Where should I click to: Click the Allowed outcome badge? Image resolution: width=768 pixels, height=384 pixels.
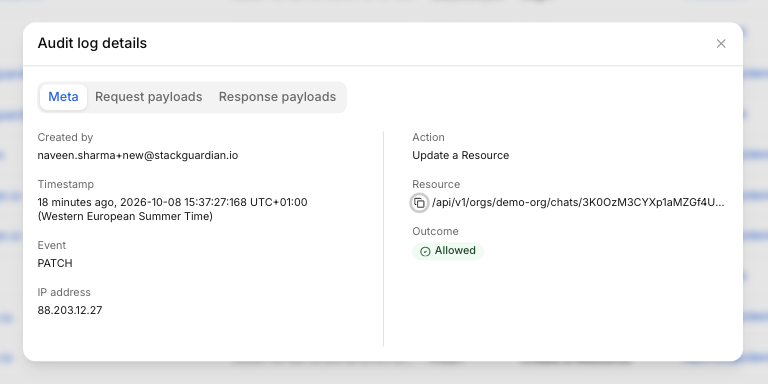[x=448, y=251]
